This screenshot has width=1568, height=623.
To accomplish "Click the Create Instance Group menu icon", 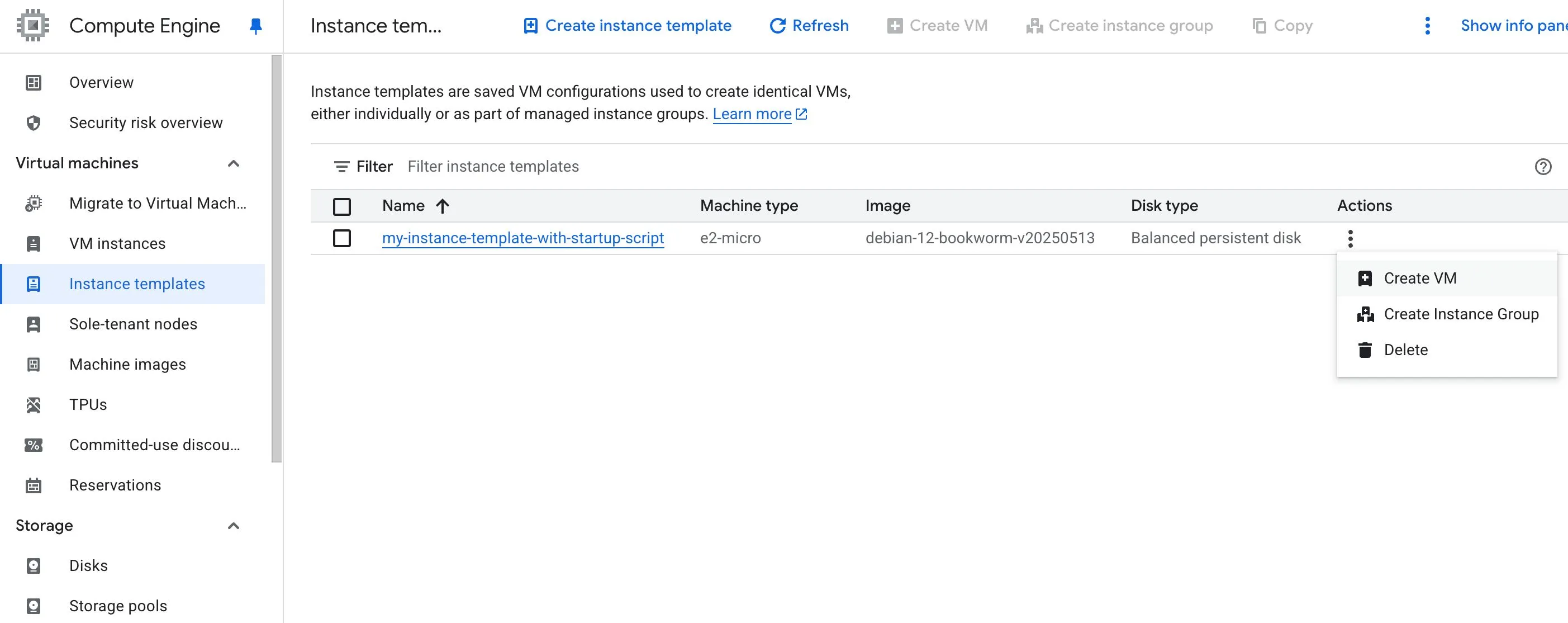I will pos(1365,314).
